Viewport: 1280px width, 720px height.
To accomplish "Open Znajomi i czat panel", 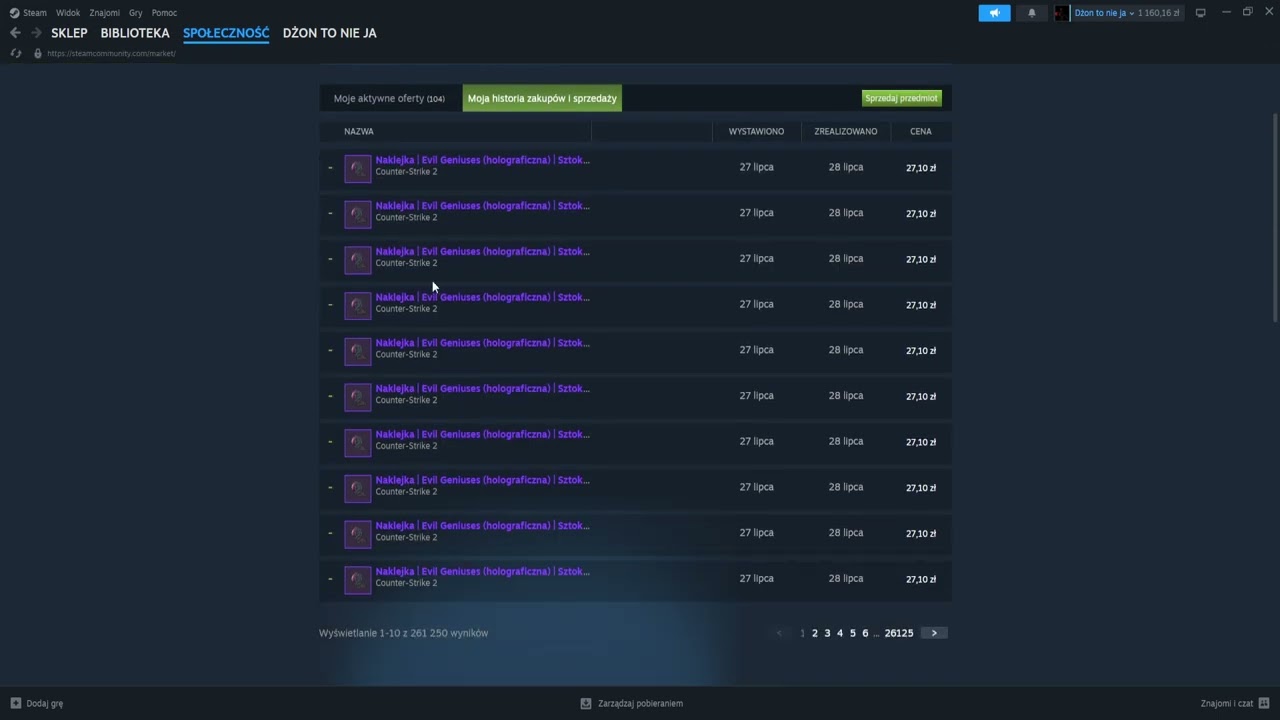I will click(x=1235, y=703).
